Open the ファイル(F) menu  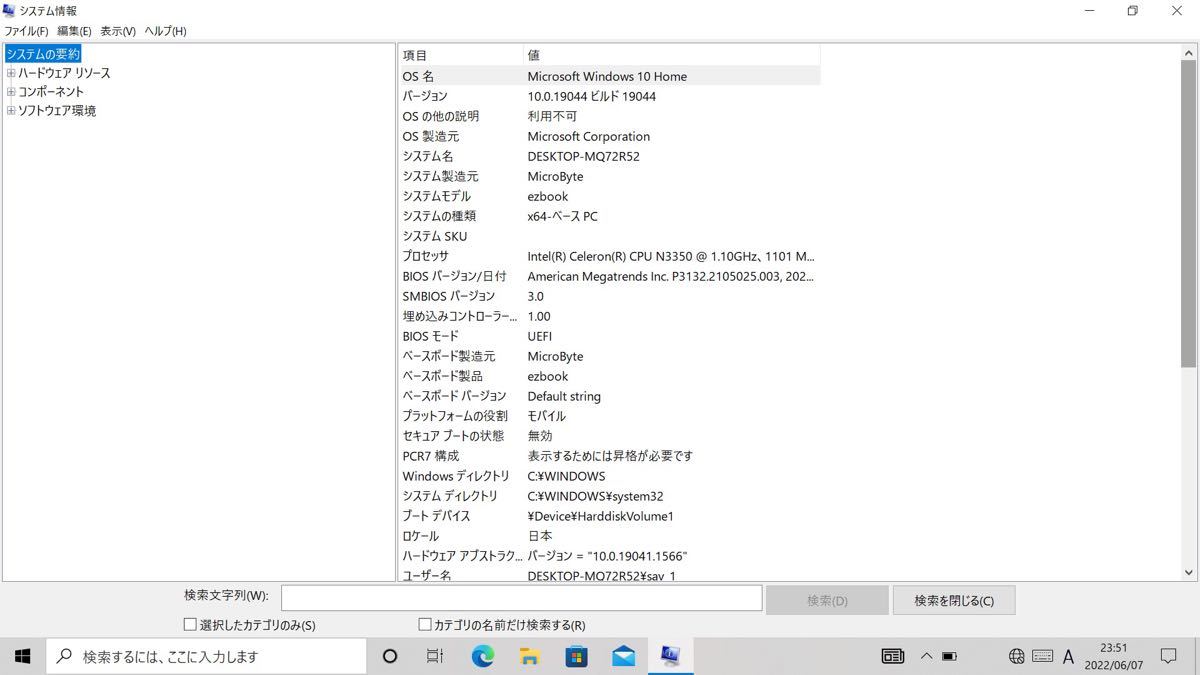click(26, 31)
